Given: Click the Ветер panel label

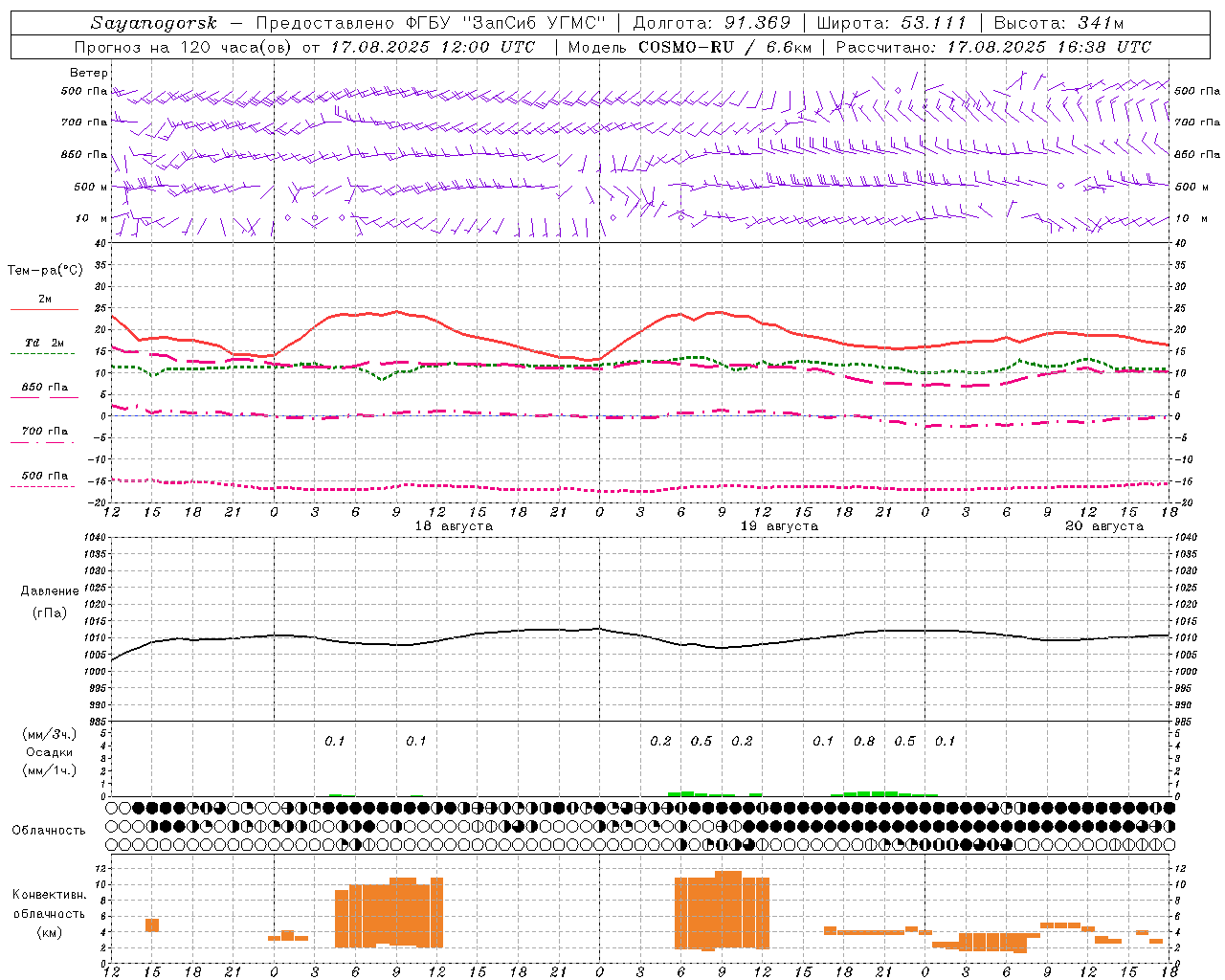Looking at the screenshot, I should pyautogui.click(x=89, y=73).
